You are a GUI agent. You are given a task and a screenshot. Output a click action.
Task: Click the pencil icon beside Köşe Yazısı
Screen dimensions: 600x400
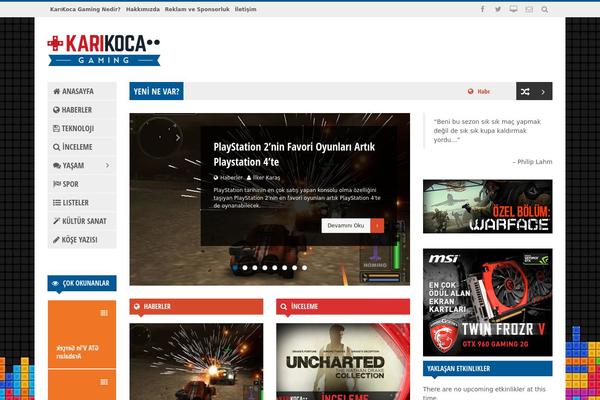tap(56, 240)
